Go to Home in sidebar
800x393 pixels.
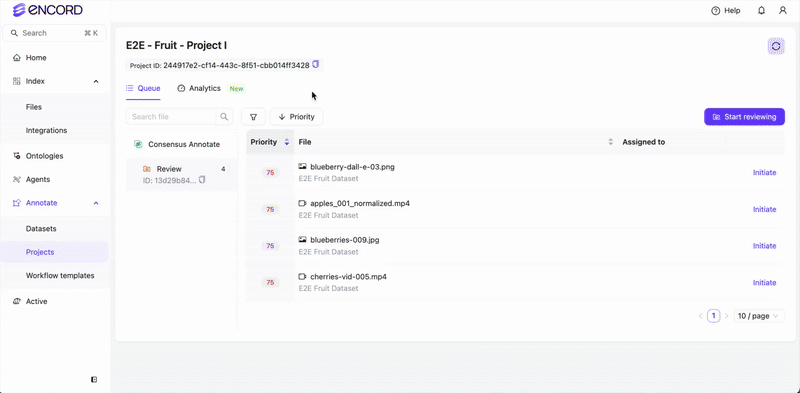pos(36,58)
